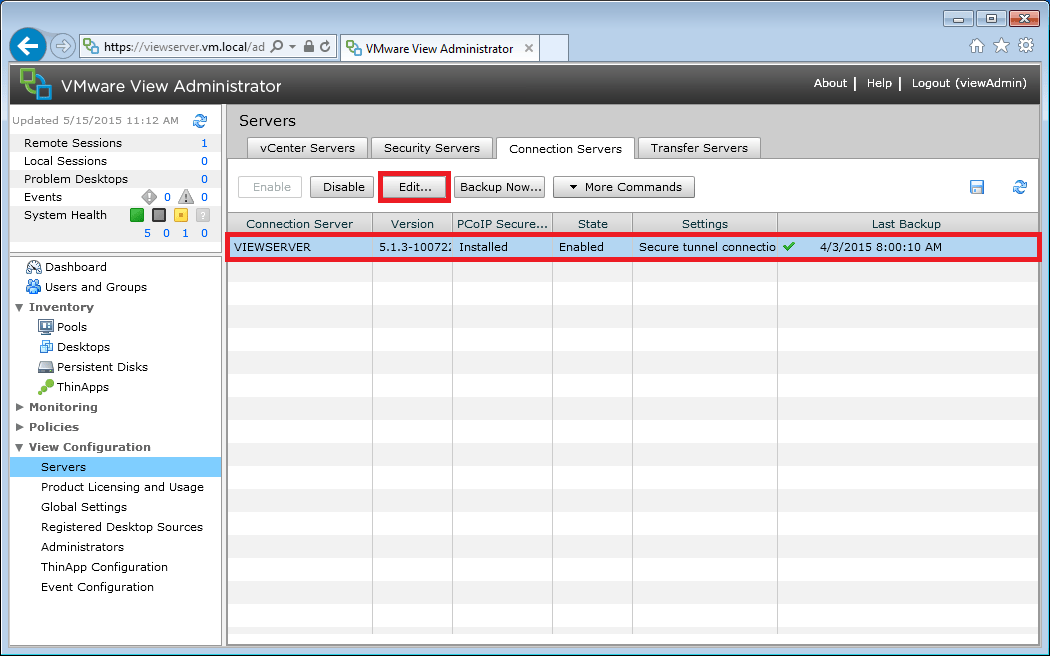
Task: Switch to the Security Servers tab
Action: pyautogui.click(x=432, y=147)
